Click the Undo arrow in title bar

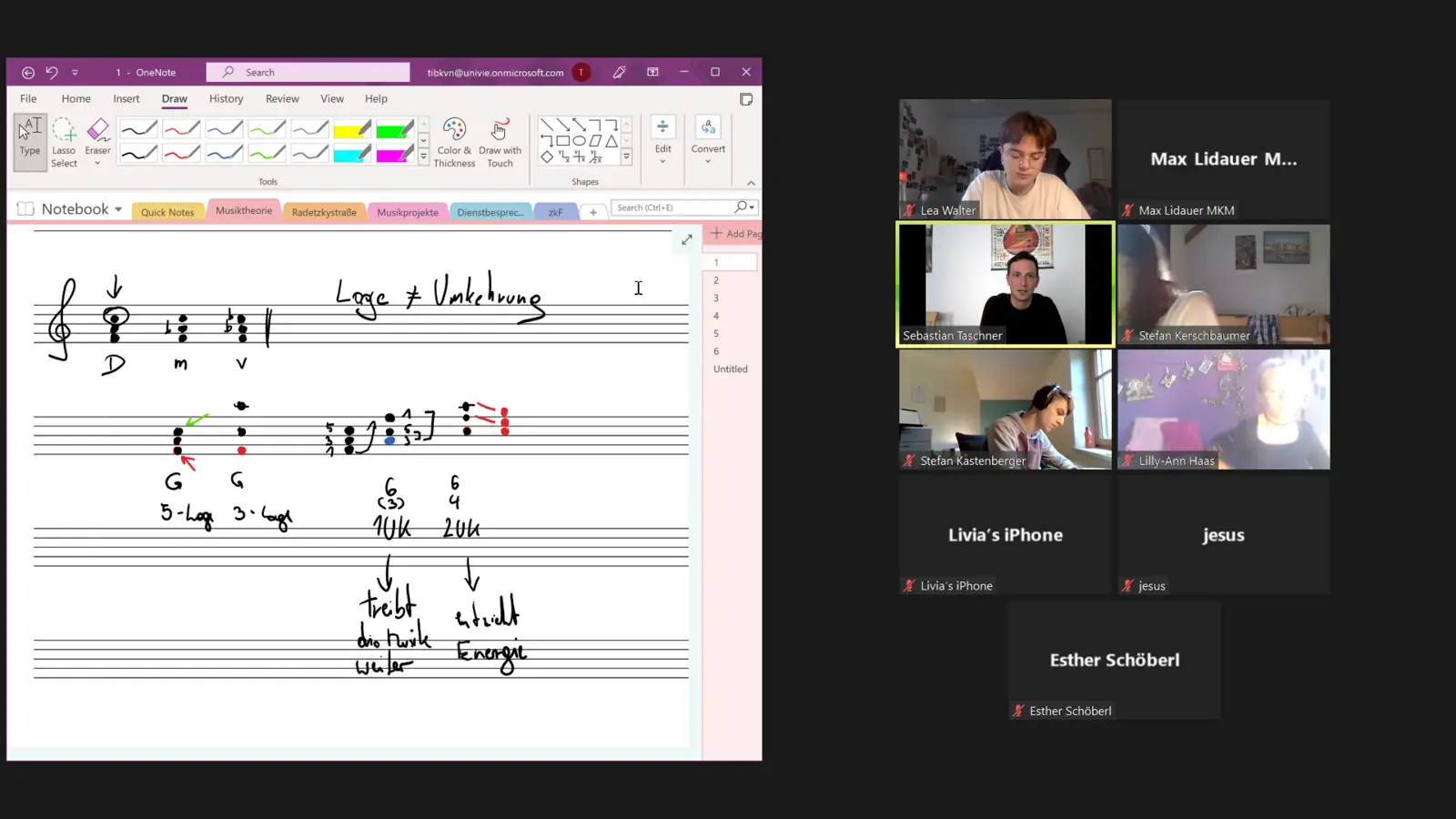[52, 73]
